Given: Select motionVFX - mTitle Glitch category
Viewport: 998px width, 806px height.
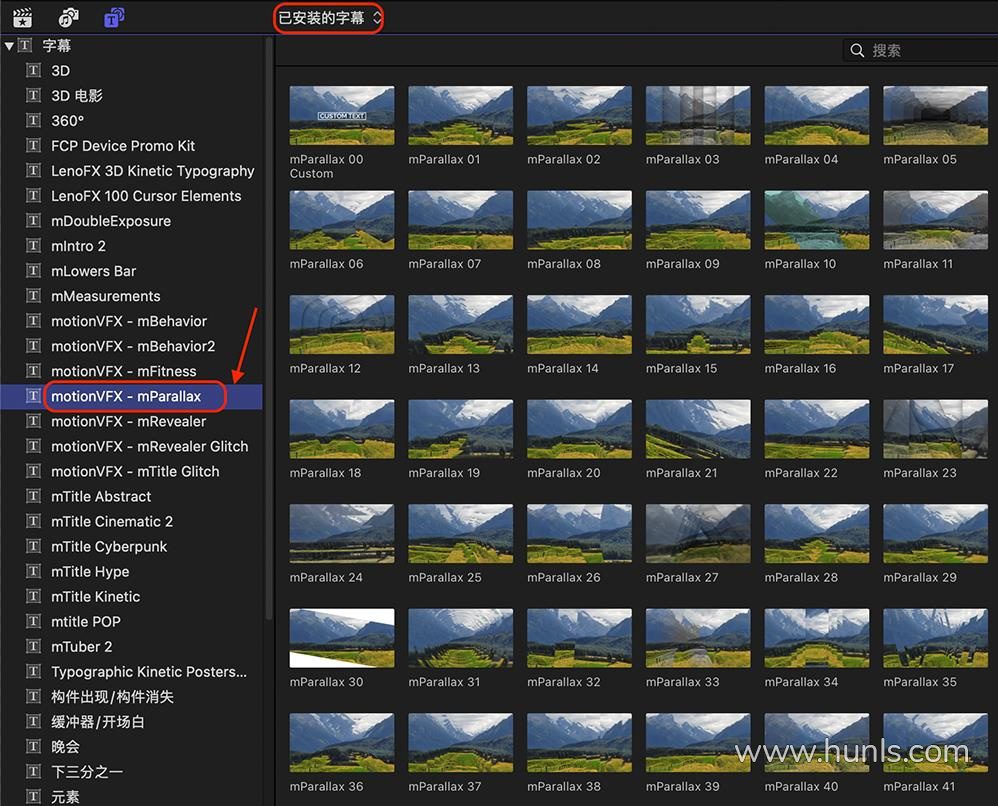Looking at the screenshot, I should point(135,471).
